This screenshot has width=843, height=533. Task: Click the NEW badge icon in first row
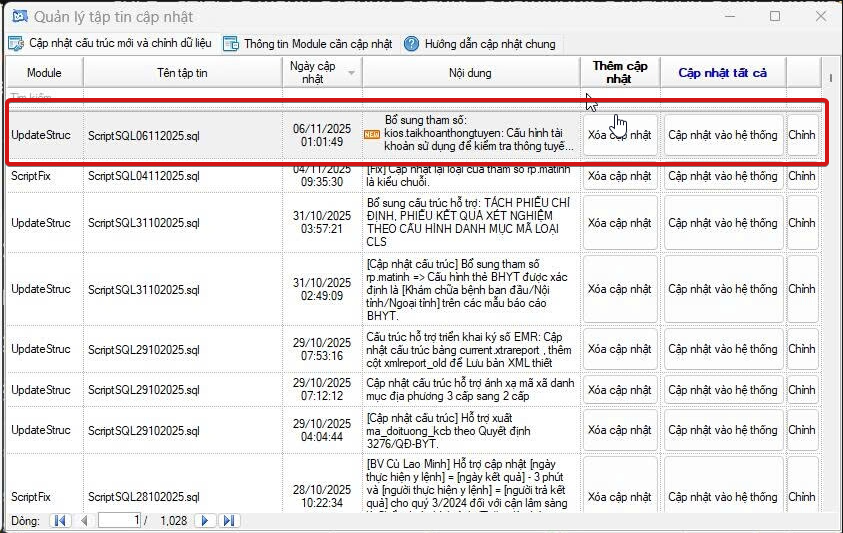click(372, 134)
